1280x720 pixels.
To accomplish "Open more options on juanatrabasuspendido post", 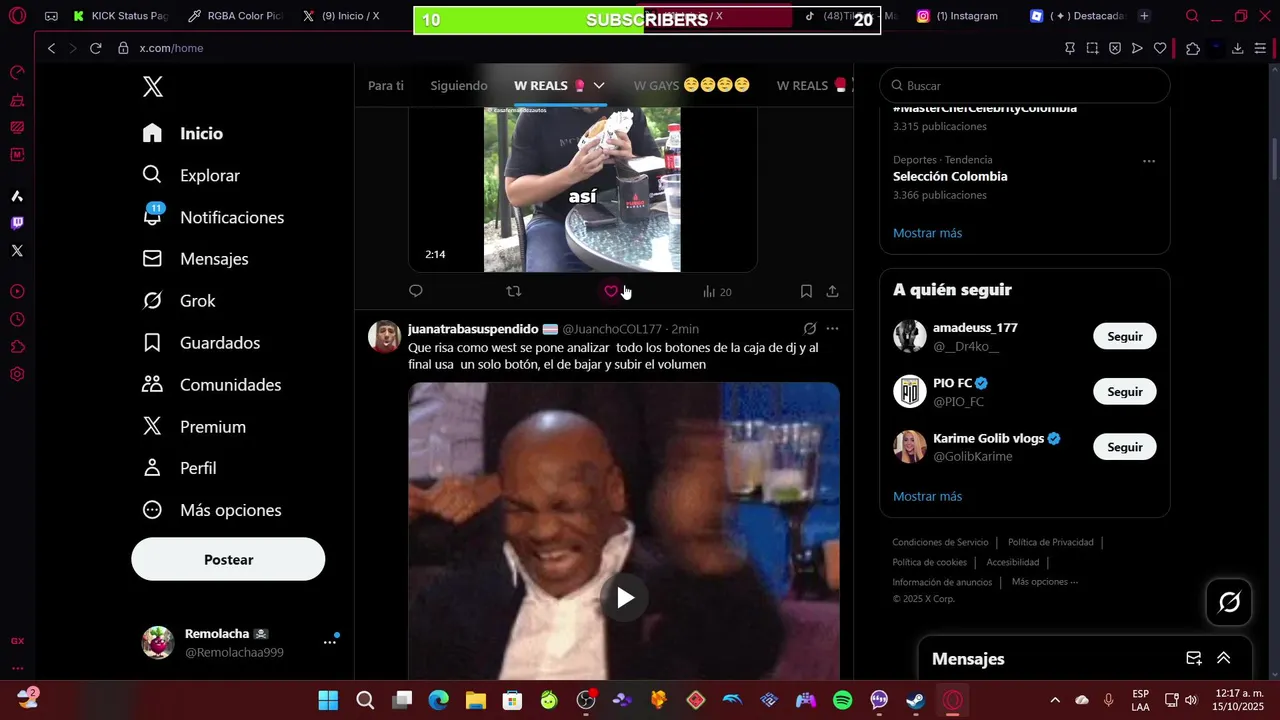I will [832, 328].
